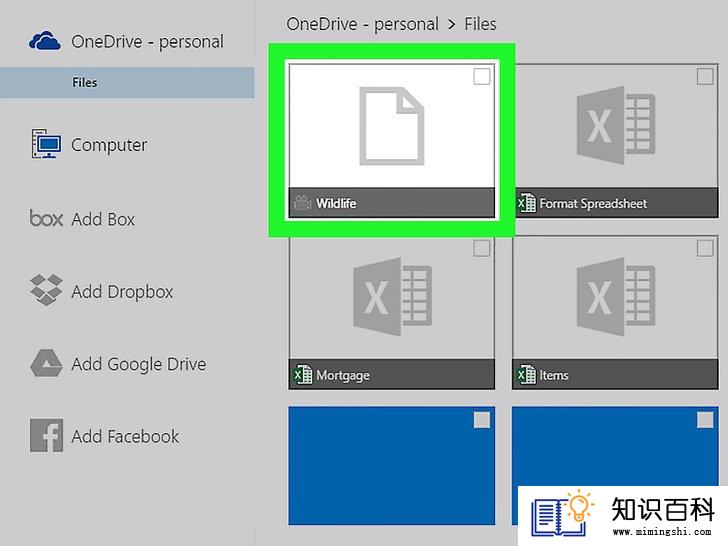Click Excel icon beside Mortgage label
The image size is (728, 546).
[x=303, y=375]
